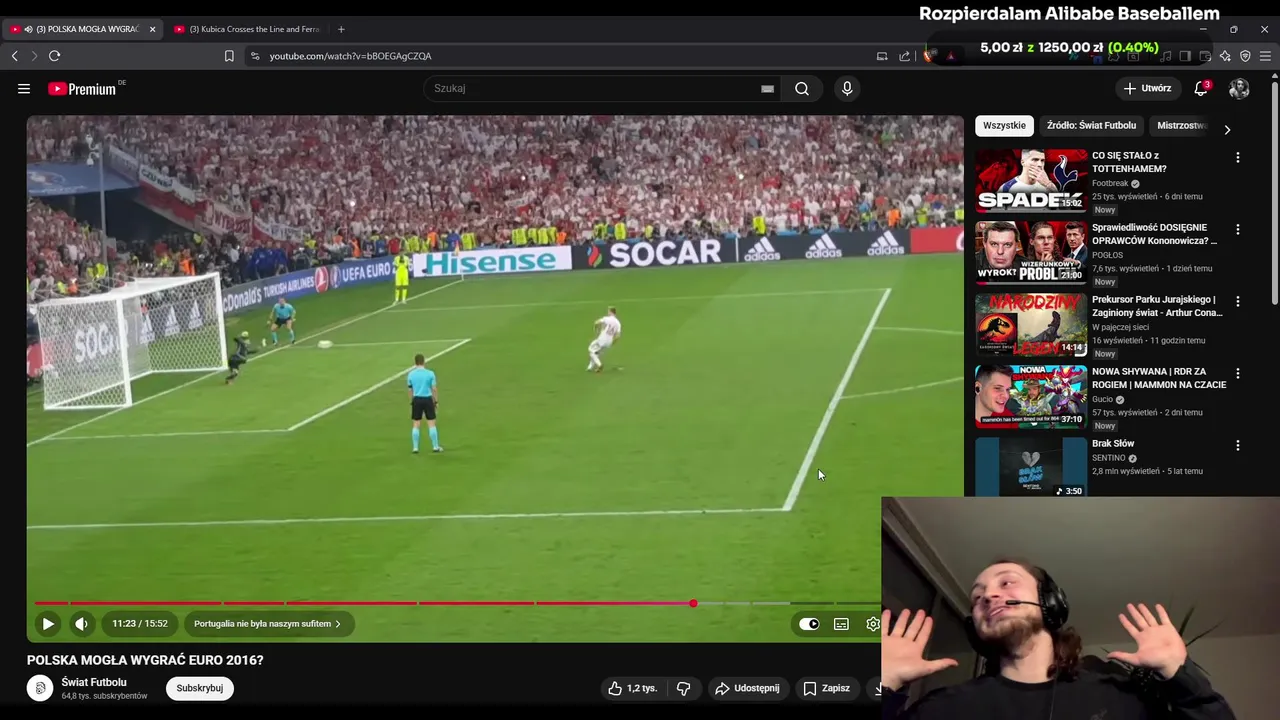1280x720 pixels.
Task: Select the 'Wszystkie' filter chip
Action: coord(1004,126)
